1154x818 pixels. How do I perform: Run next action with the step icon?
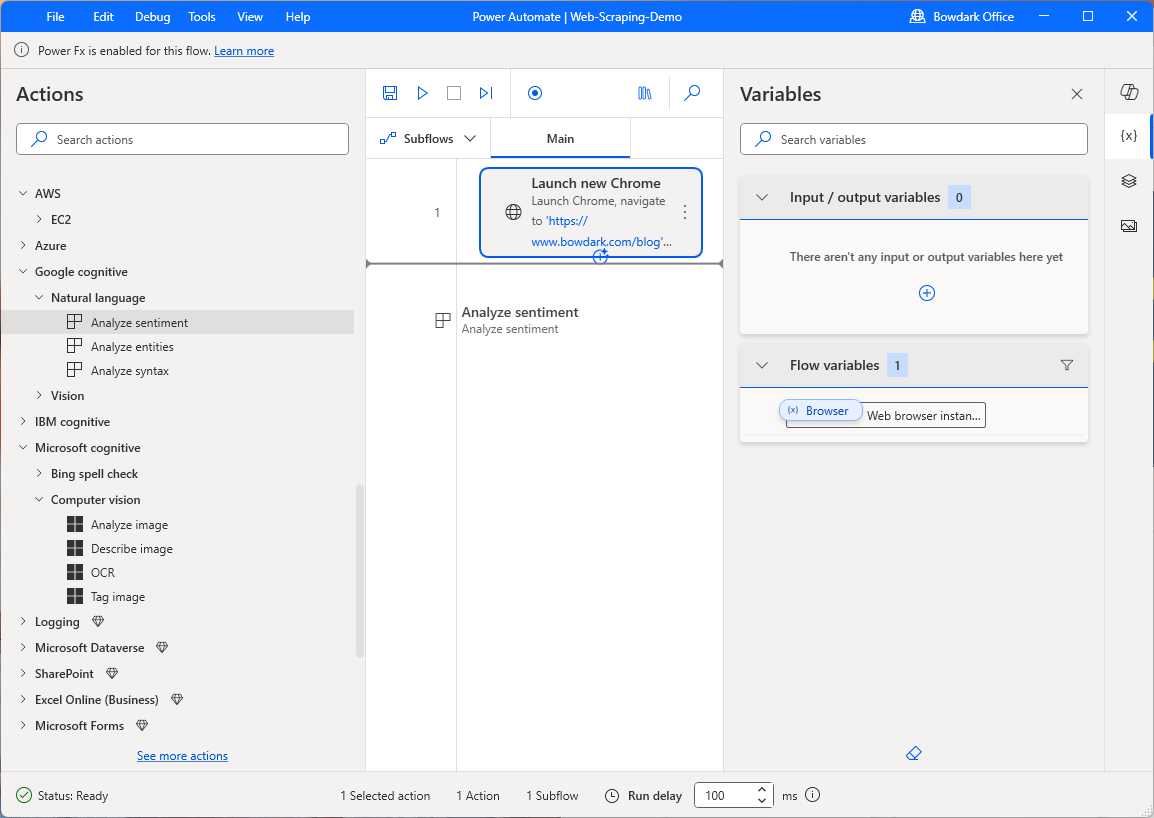click(x=486, y=93)
